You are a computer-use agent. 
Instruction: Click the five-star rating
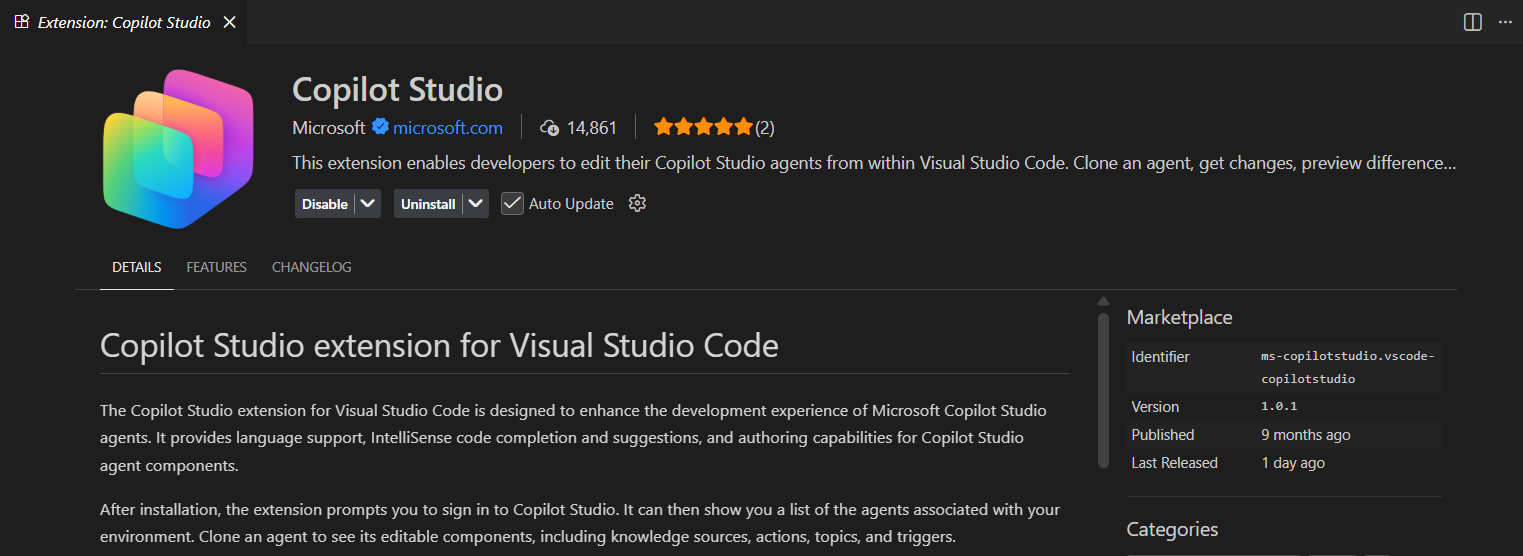pyautogui.click(x=703, y=127)
